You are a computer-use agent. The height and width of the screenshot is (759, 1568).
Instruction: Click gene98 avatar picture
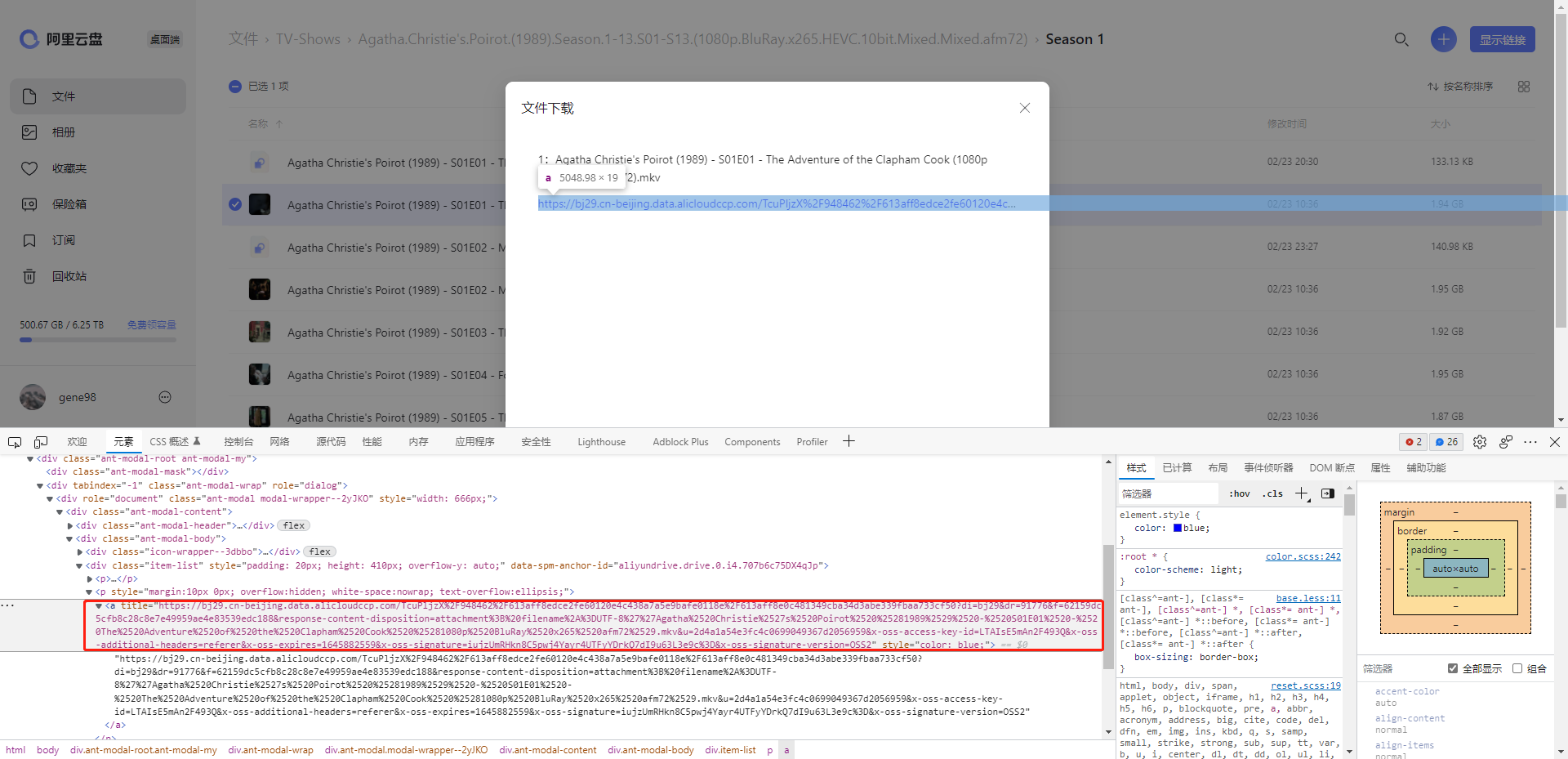pyautogui.click(x=33, y=397)
